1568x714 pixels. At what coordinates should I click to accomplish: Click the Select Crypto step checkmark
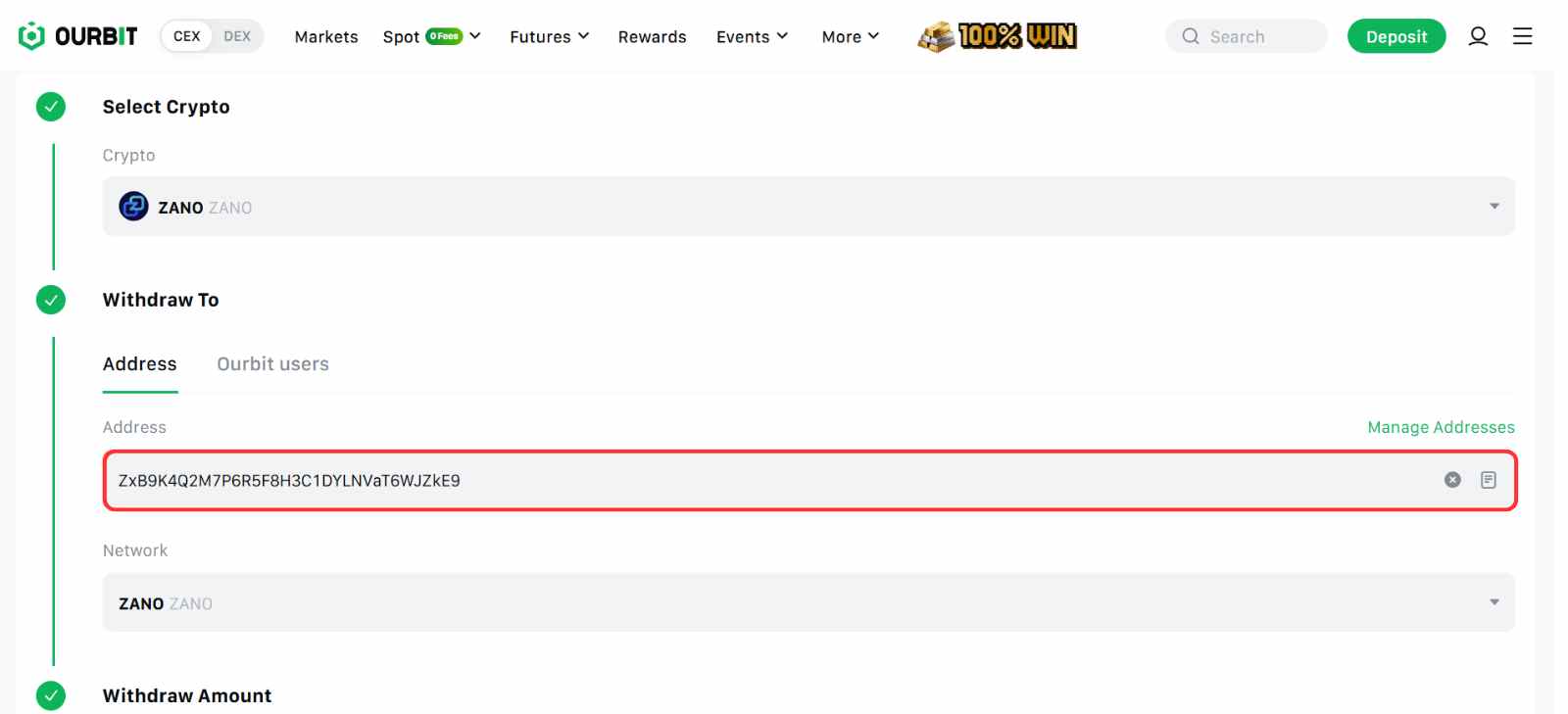(51, 107)
